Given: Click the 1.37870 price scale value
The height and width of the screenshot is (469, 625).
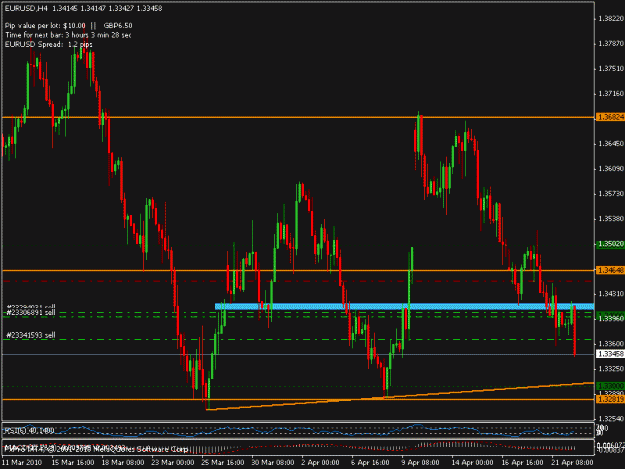Looking at the screenshot, I should pos(611,43).
